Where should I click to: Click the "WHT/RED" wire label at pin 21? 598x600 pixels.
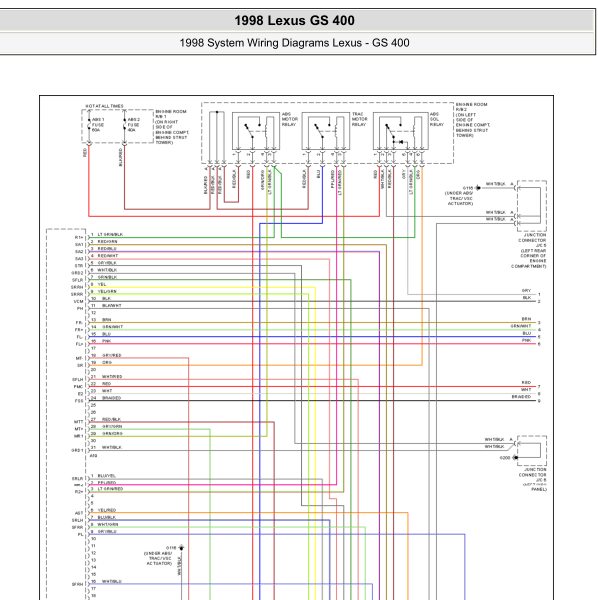click(x=112, y=377)
